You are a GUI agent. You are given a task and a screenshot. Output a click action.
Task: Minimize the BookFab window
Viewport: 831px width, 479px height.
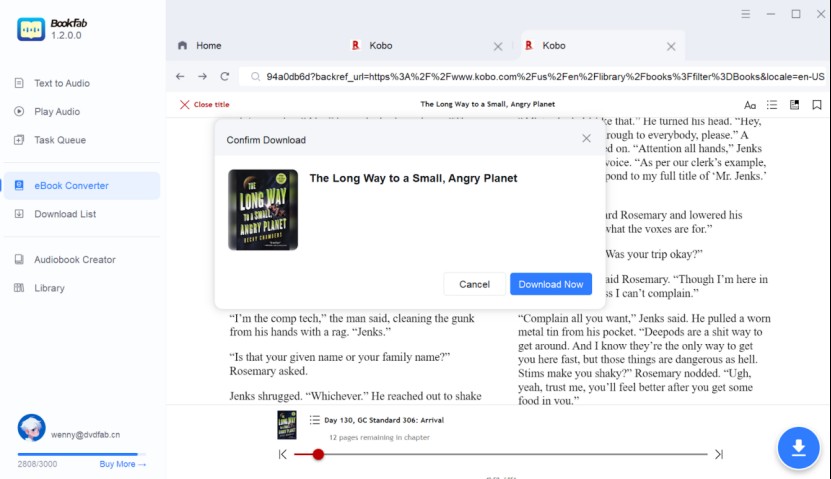(771, 14)
